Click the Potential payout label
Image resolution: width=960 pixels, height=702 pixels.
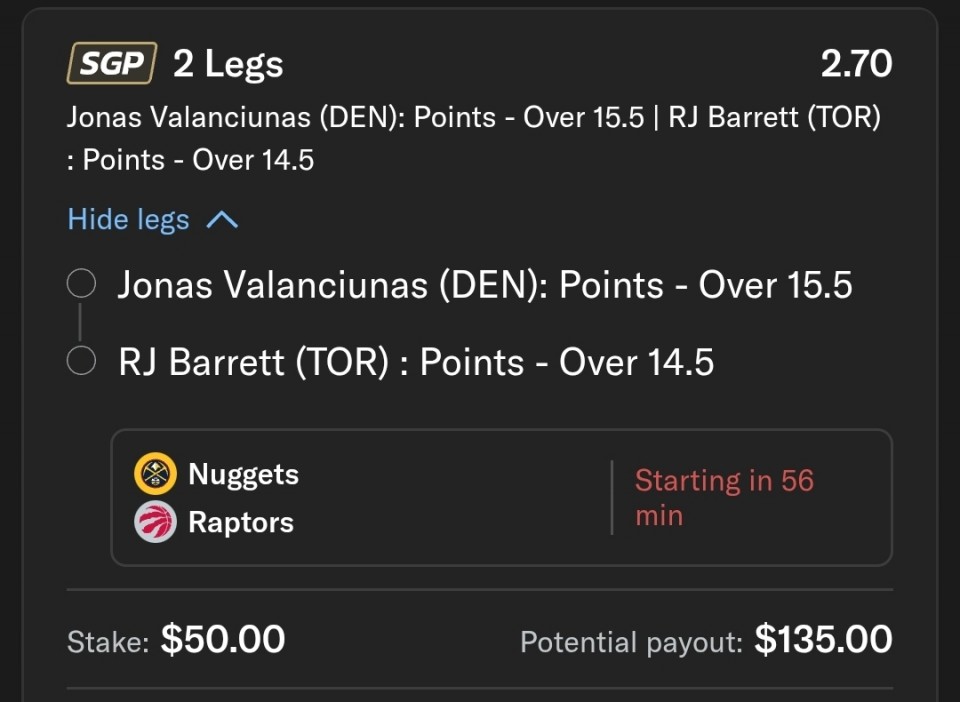(x=631, y=642)
